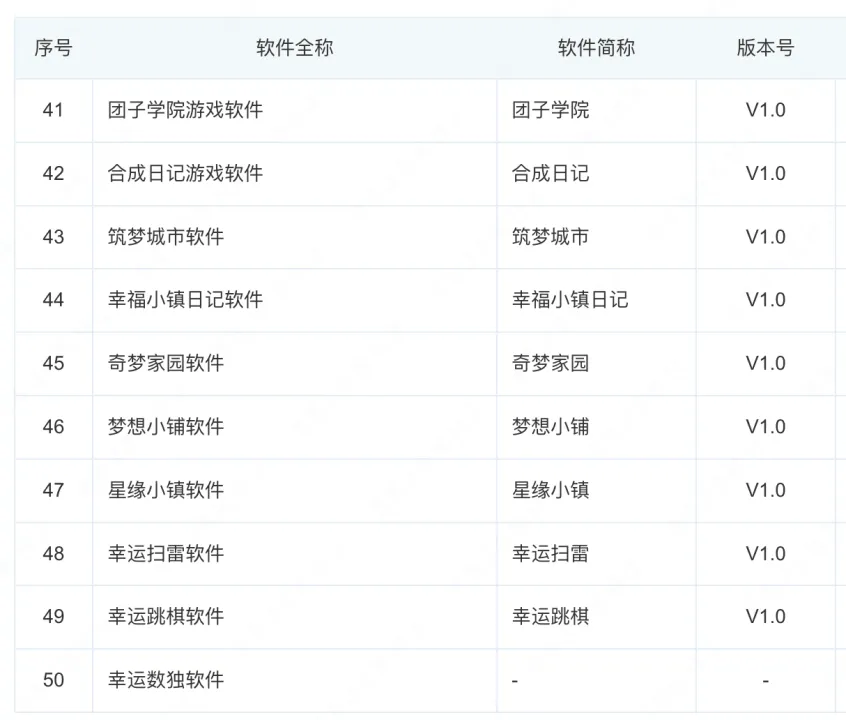Click the 软件全称 column header
Image resolution: width=846 pixels, height=720 pixels.
click(x=294, y=48)
